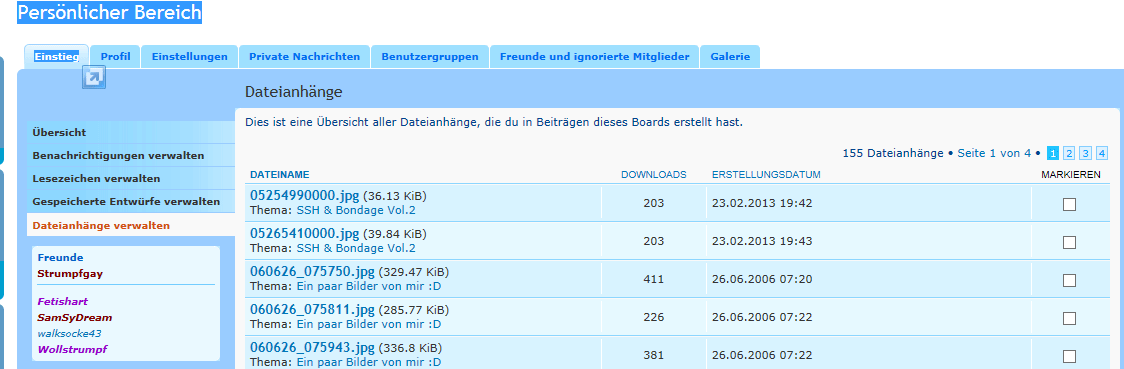Image resolution: width=1124 pixels, height=369 pixels.
Task: Open file 05265410000.jpg
Action: pyautogui.click(x=305, y=234)
